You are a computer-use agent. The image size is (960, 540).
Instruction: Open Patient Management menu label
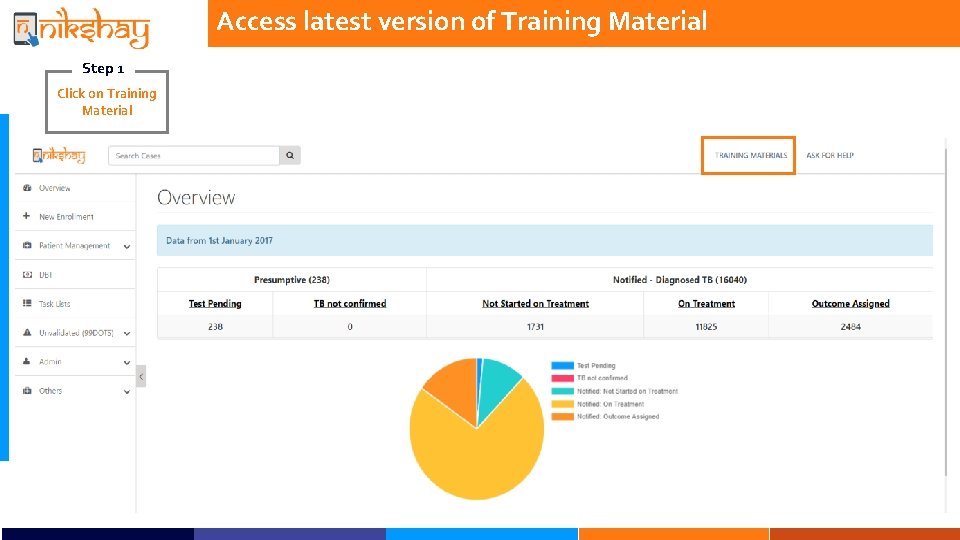point(74,246)
